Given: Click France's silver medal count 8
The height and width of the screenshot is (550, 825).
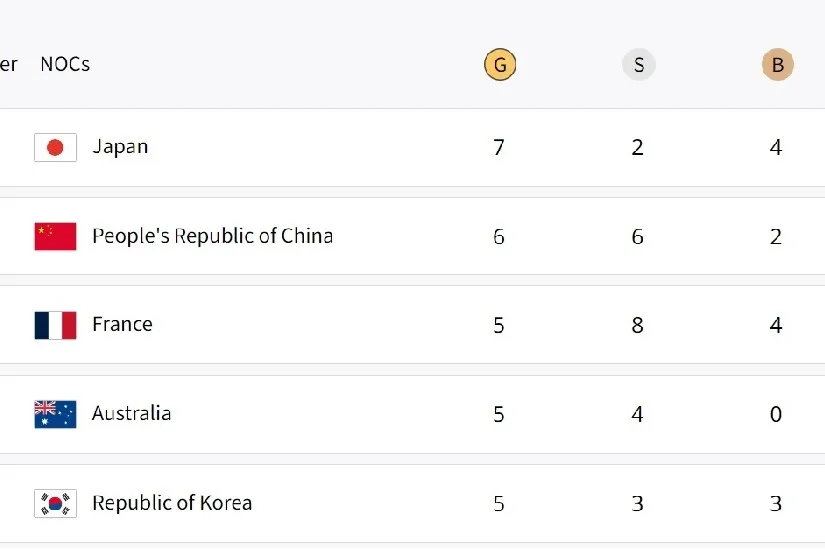Looking at the screenshot, I should point(637,325).
